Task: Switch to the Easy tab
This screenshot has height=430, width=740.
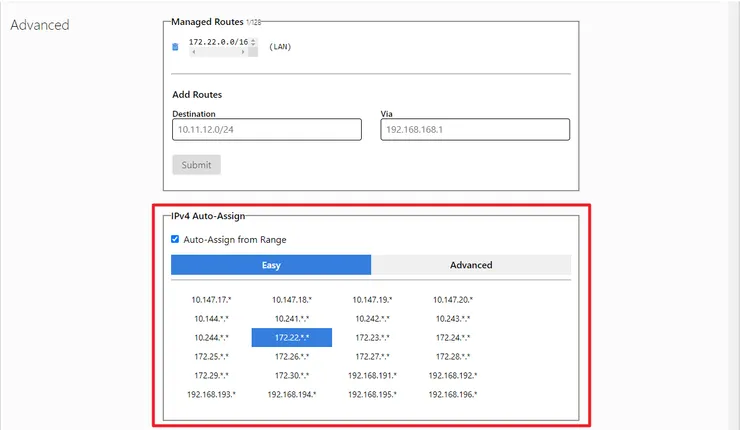Action: coord(271,265)
